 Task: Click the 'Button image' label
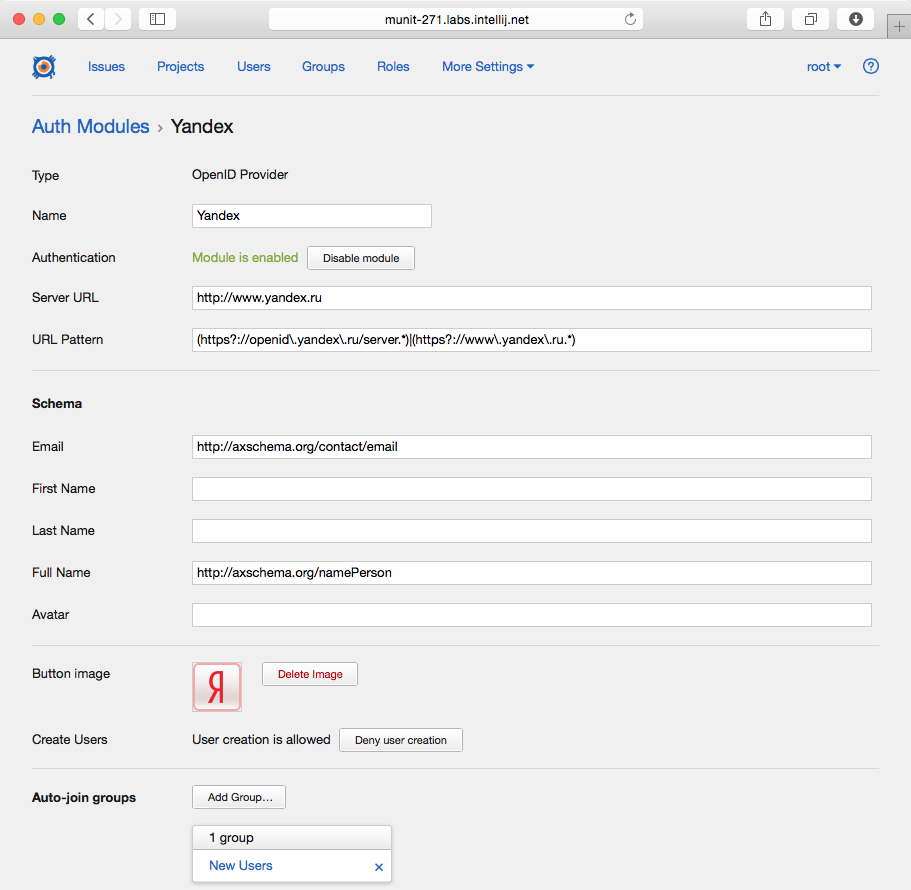click(71, 674)
